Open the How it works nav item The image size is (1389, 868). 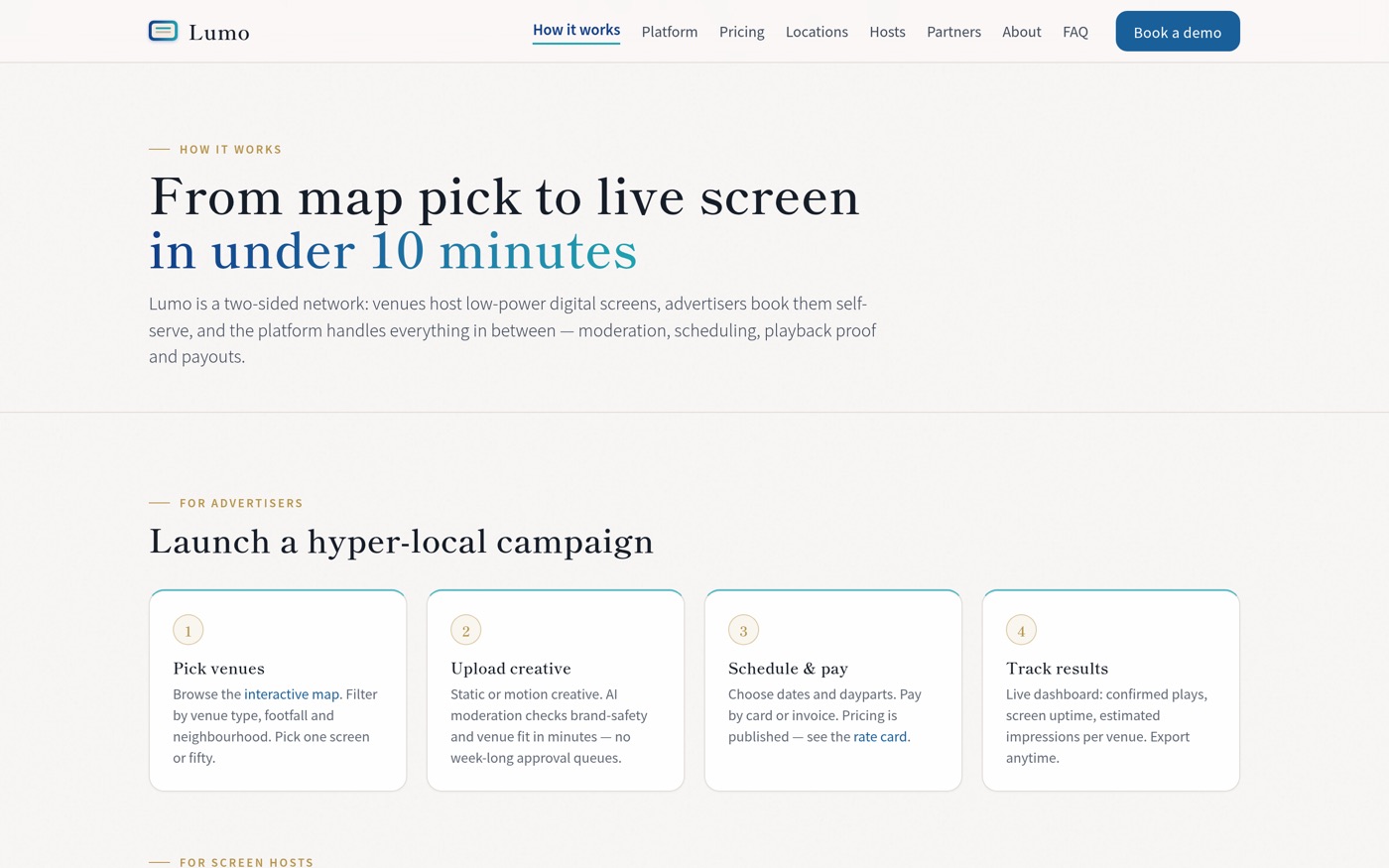576,31
